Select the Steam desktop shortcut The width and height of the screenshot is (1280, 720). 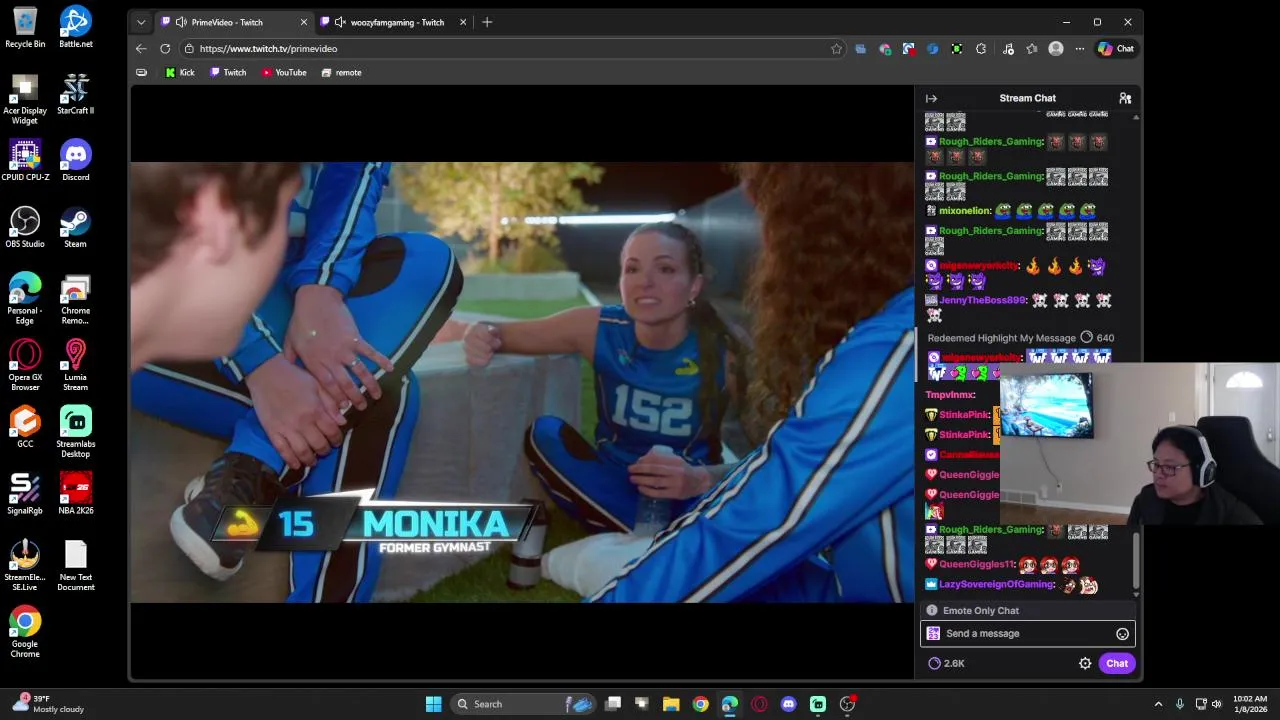point(75,228)
